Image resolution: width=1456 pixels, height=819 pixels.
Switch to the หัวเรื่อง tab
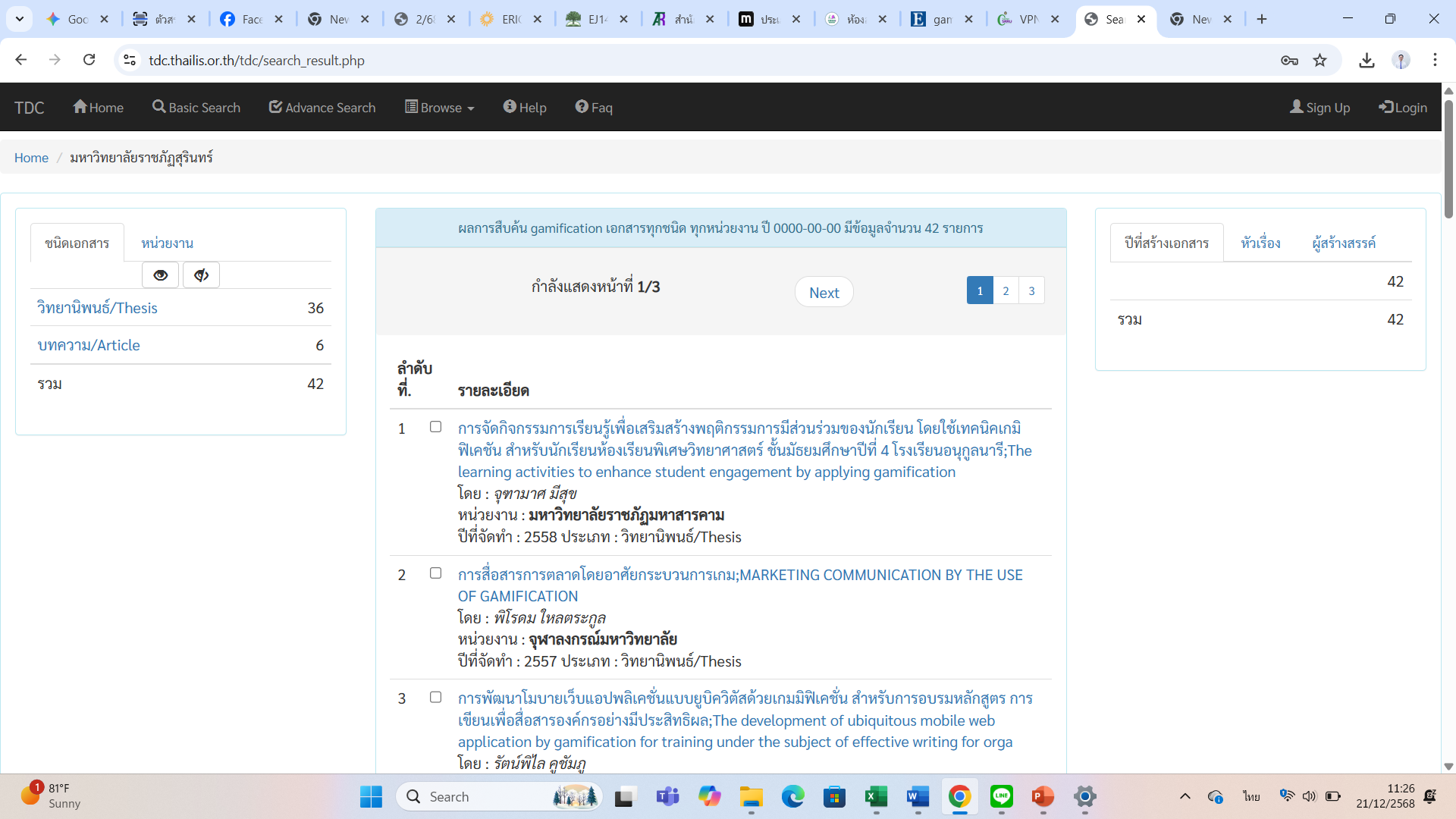point(1260,243)
